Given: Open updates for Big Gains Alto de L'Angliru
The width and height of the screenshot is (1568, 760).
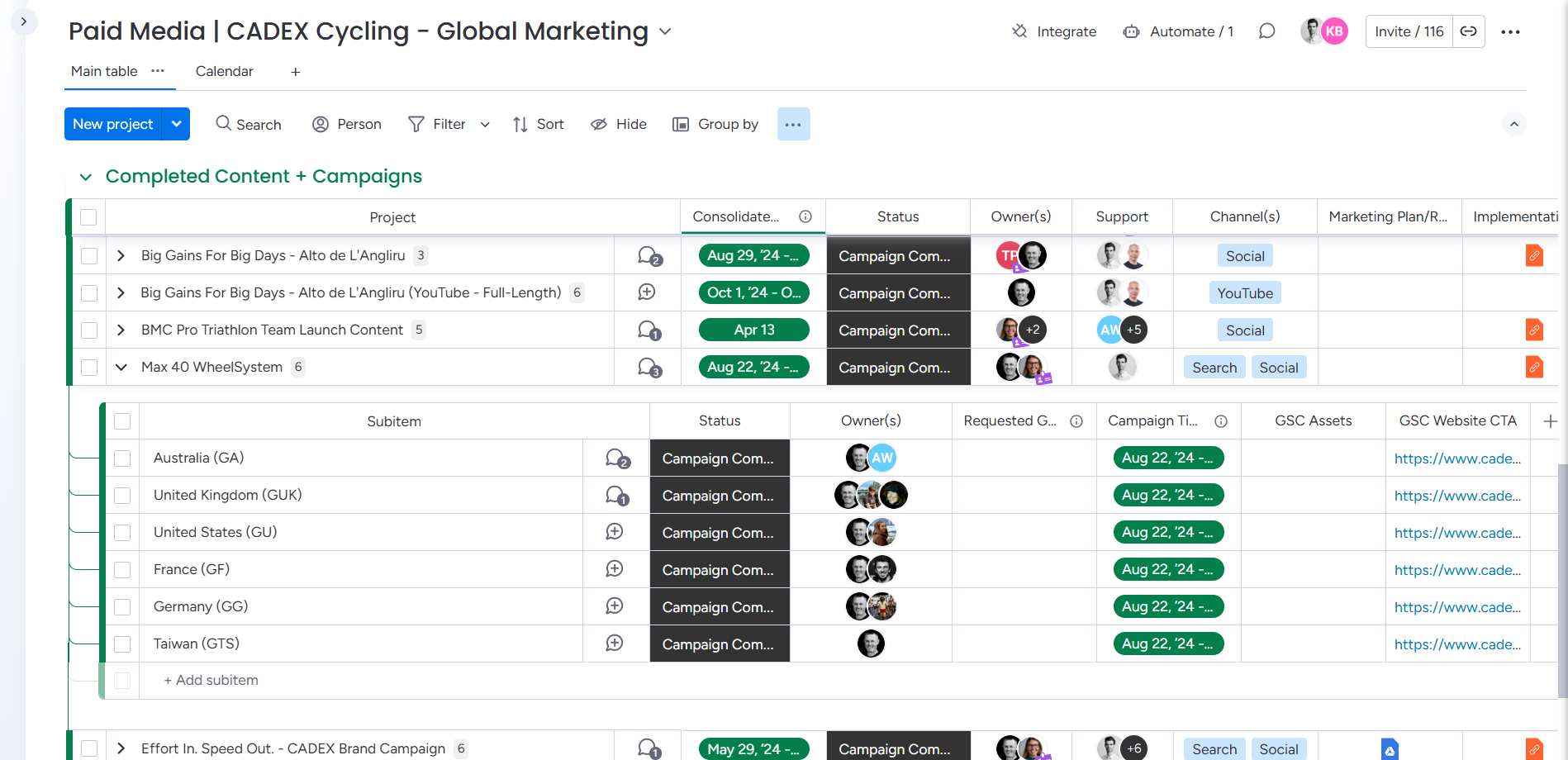Looking at the screenshot, I should (649, 256).
